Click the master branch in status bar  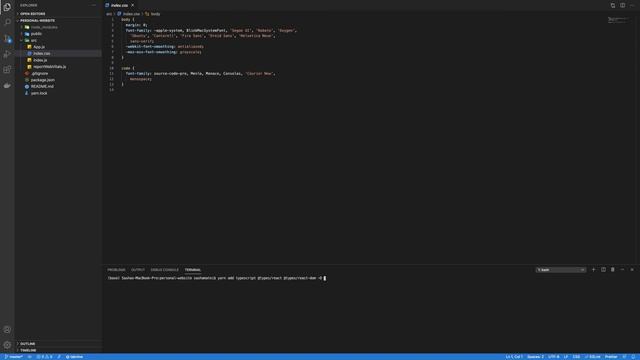(13, 357)
